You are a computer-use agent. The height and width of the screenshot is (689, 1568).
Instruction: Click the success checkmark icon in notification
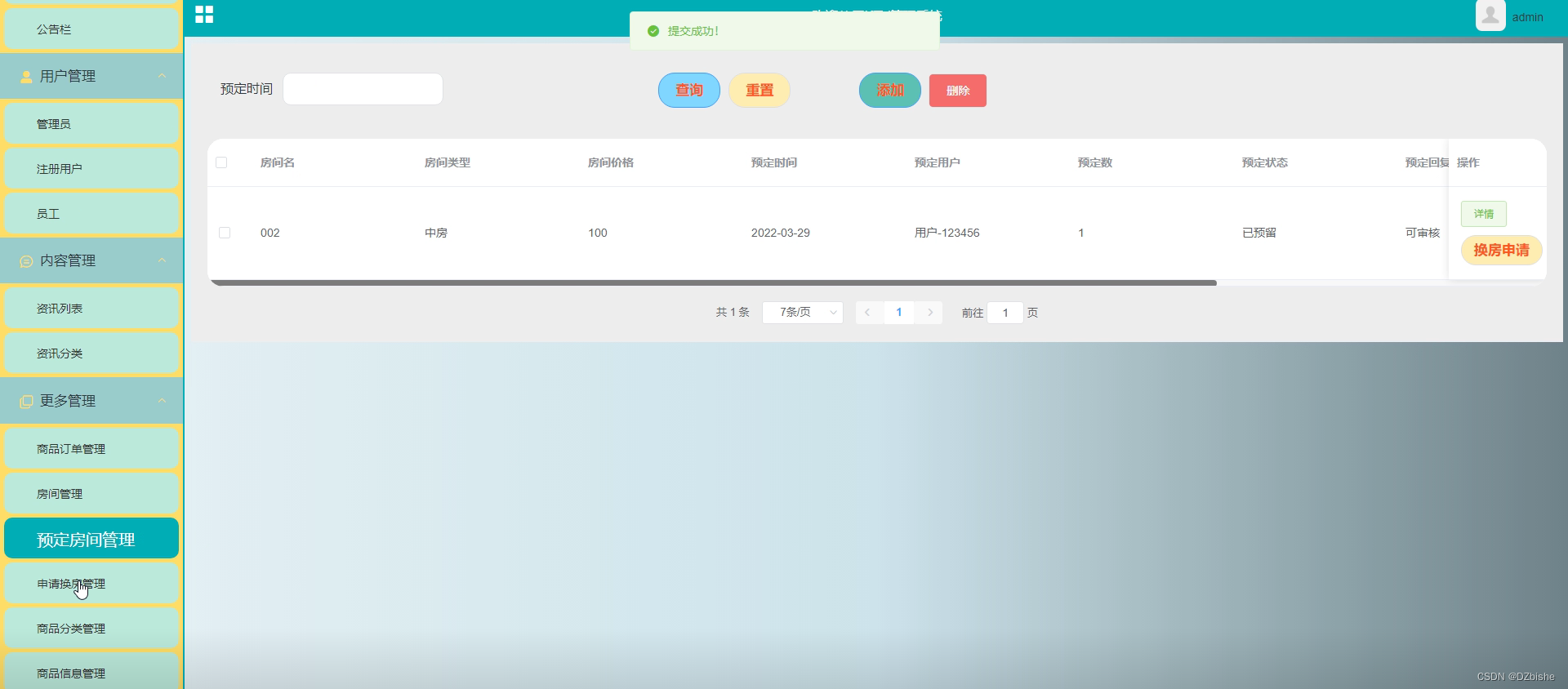click(653, 31)
